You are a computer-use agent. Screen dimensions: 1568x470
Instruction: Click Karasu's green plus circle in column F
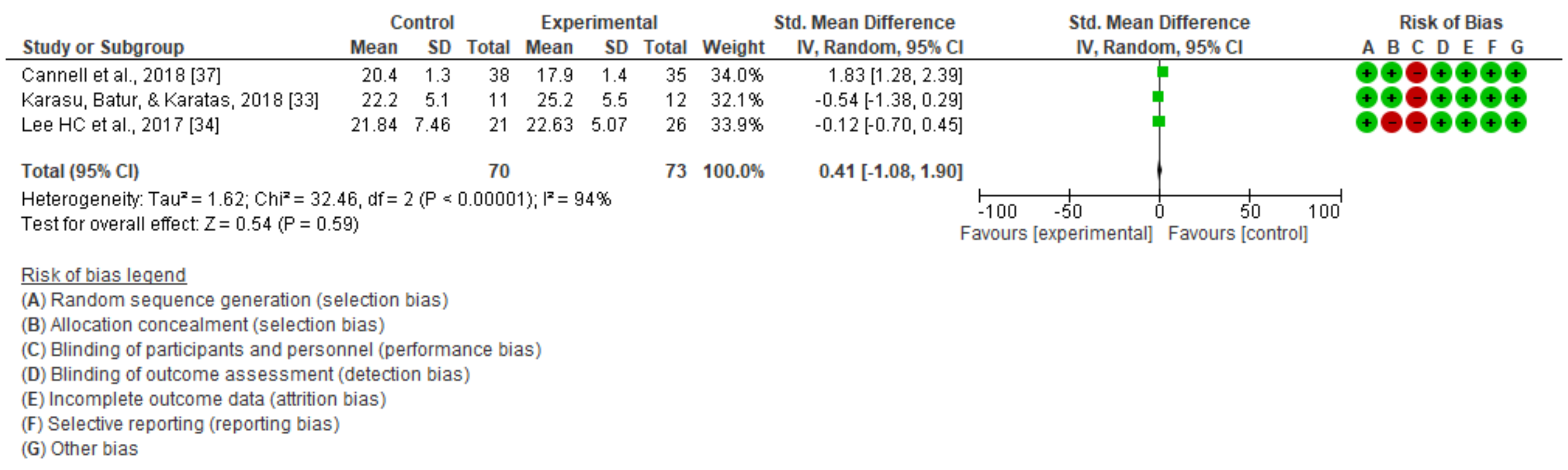(1491, 98)
